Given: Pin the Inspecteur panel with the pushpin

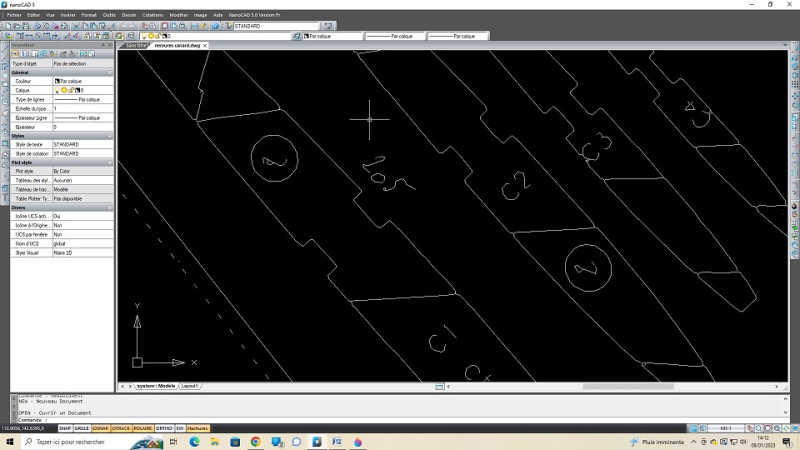Looking at the screenshot, I should pyautogui.click(x=103, y=45).
